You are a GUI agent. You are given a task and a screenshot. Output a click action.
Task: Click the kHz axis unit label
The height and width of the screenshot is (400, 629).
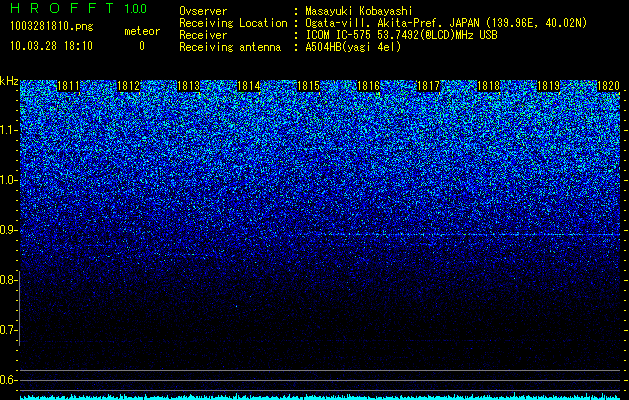point(9,81)
